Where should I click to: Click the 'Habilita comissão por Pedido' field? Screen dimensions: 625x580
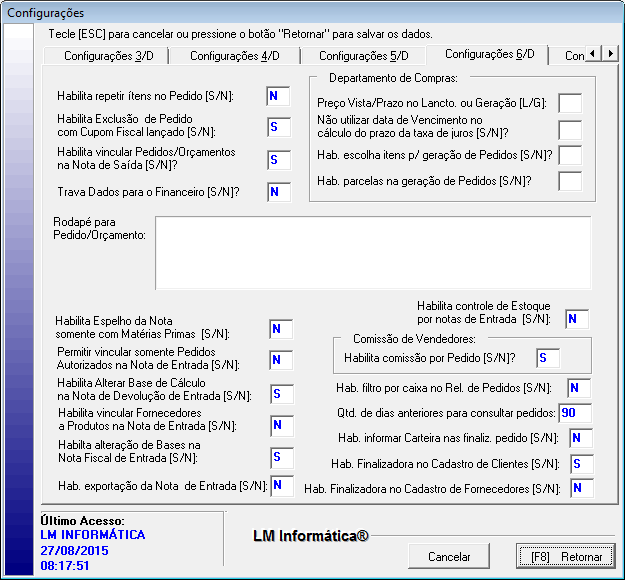tap(548, 358)
